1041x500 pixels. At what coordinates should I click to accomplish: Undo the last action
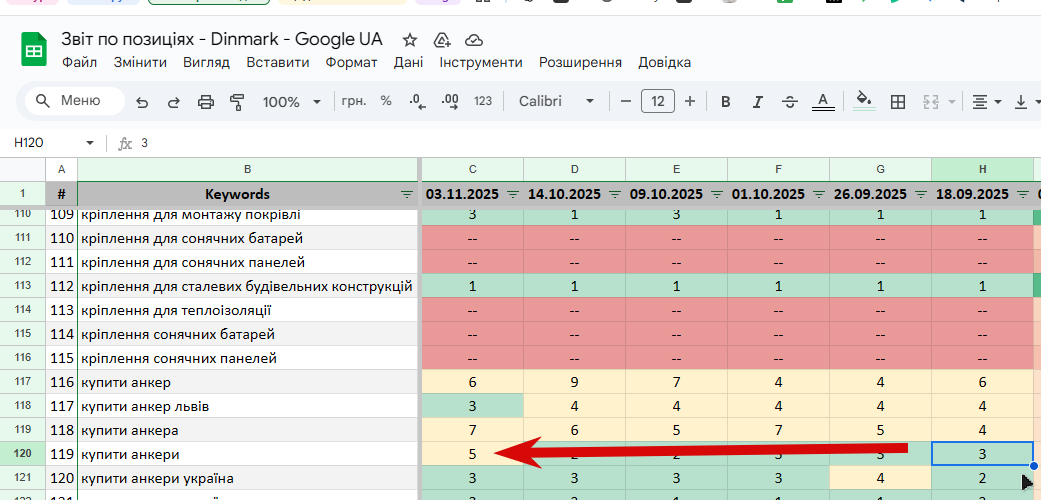point(141,102)
